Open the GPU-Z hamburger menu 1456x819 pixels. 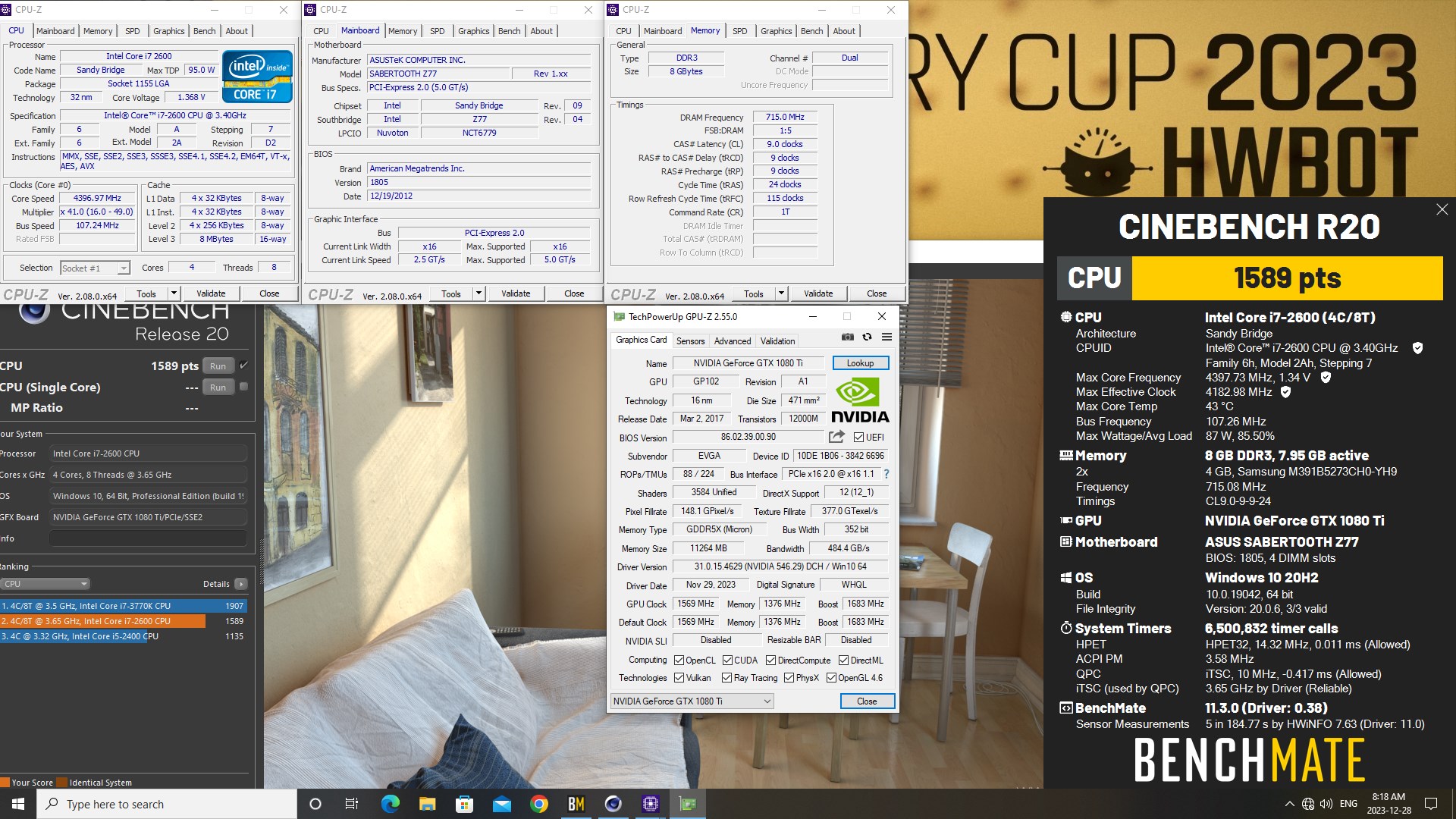tap(886, 337)
